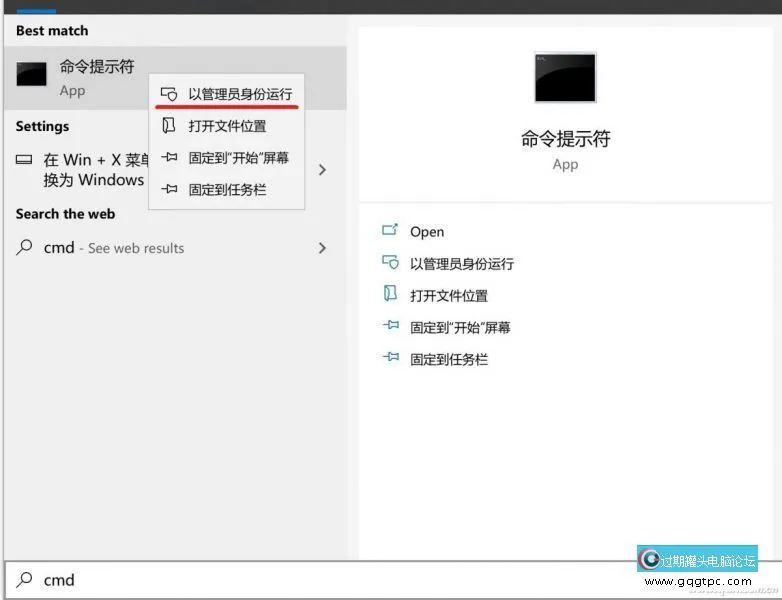
Task: Click the pin icon beside context menu 固定到任务栏
Action: click(169, 189)
